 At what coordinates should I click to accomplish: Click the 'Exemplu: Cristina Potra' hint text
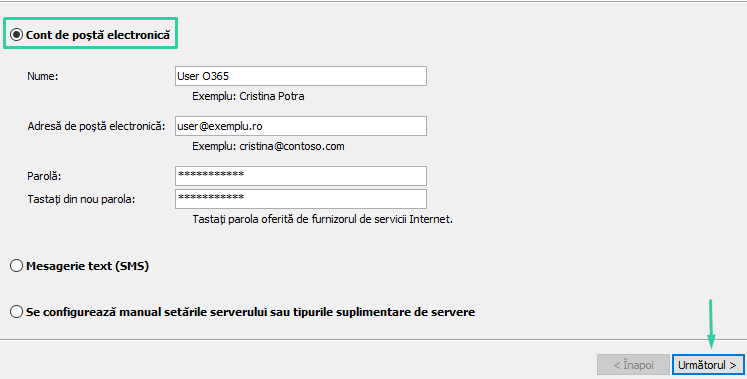pyautogui.click(x=248, y=96)
